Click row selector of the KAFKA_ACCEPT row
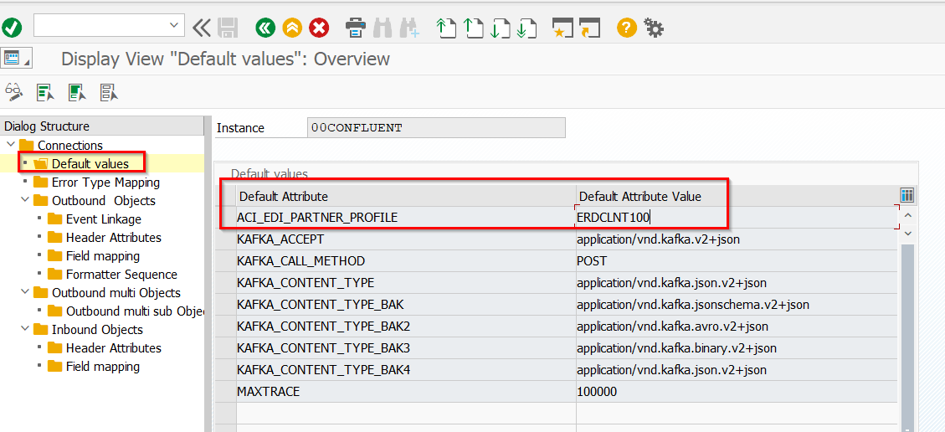Viewport: 945px width, 432px height. coord(226,239)
